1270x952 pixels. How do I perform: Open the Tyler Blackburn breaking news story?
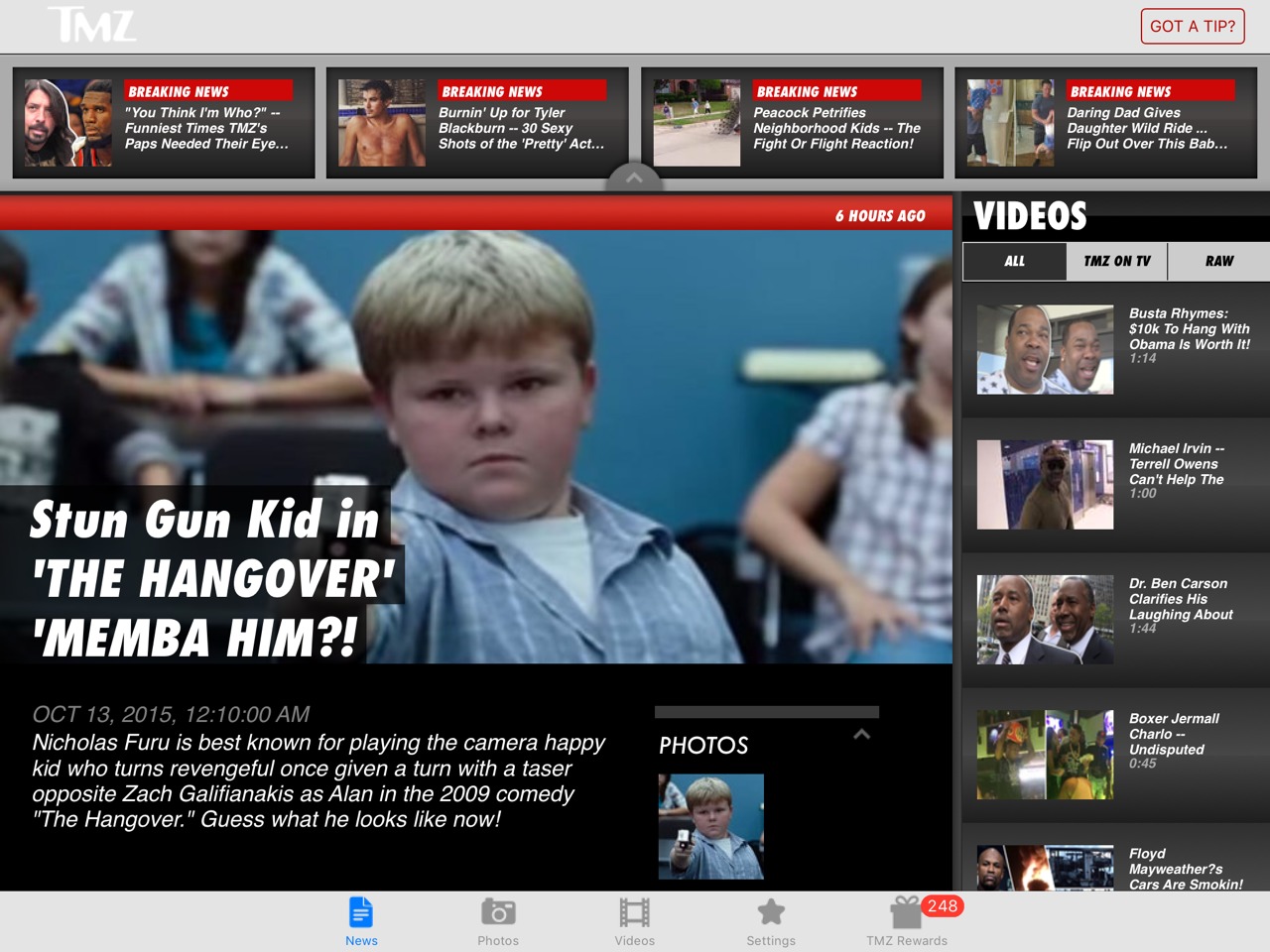click(477, 123)
